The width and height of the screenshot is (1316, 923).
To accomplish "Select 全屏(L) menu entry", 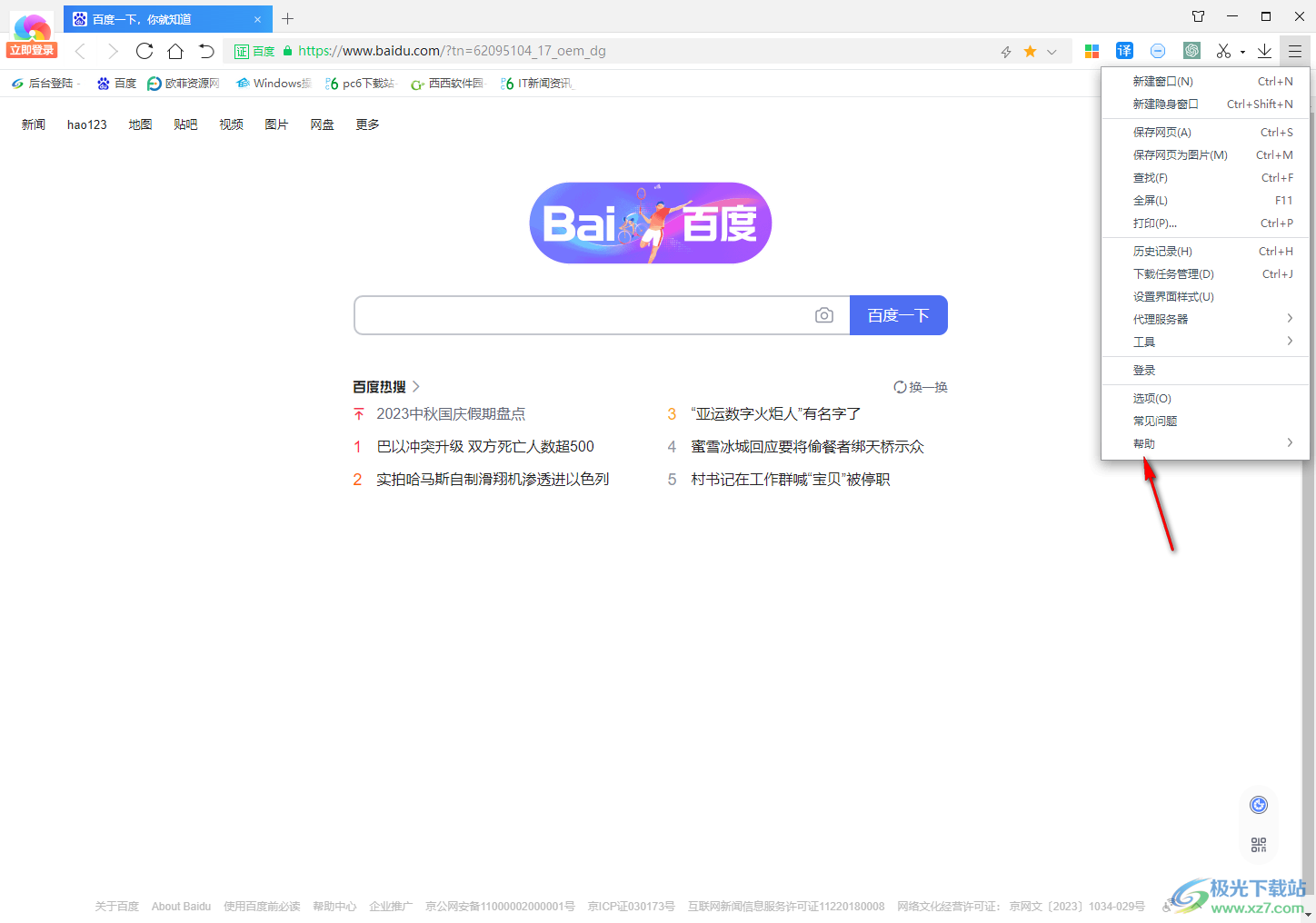I will point(1205,201).
